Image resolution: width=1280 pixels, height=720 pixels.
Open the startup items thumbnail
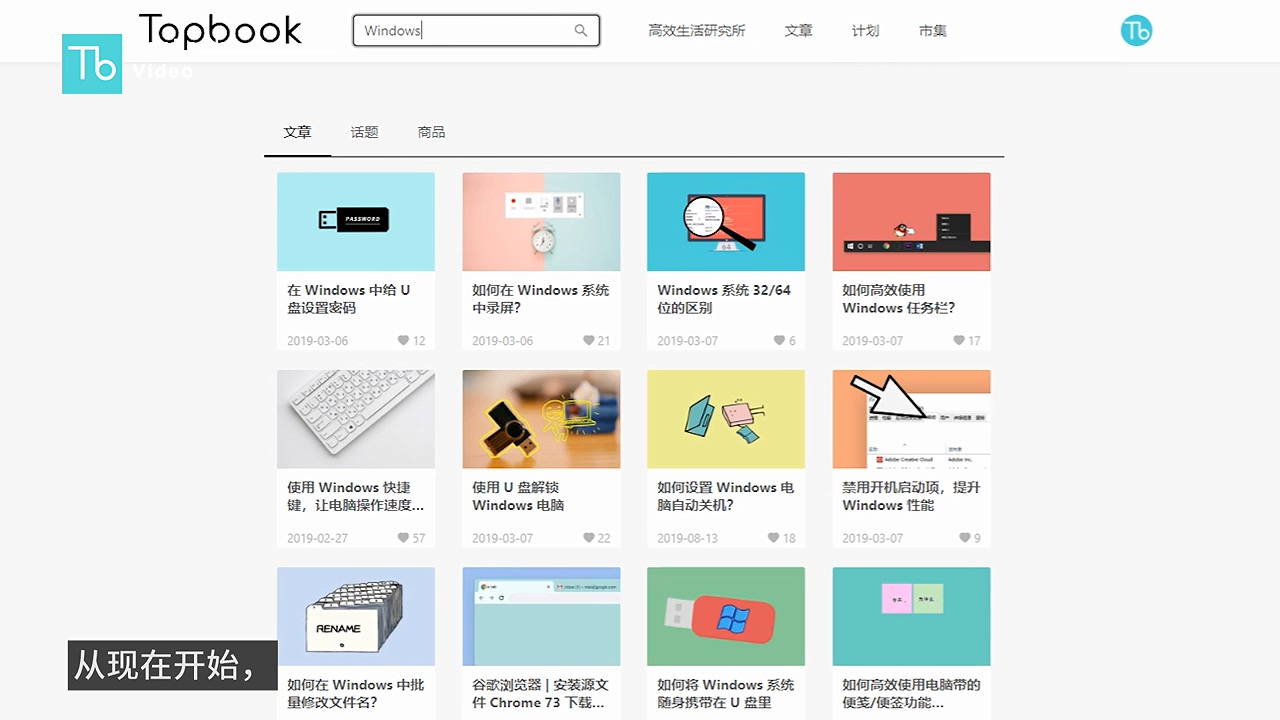coord(911,419)
